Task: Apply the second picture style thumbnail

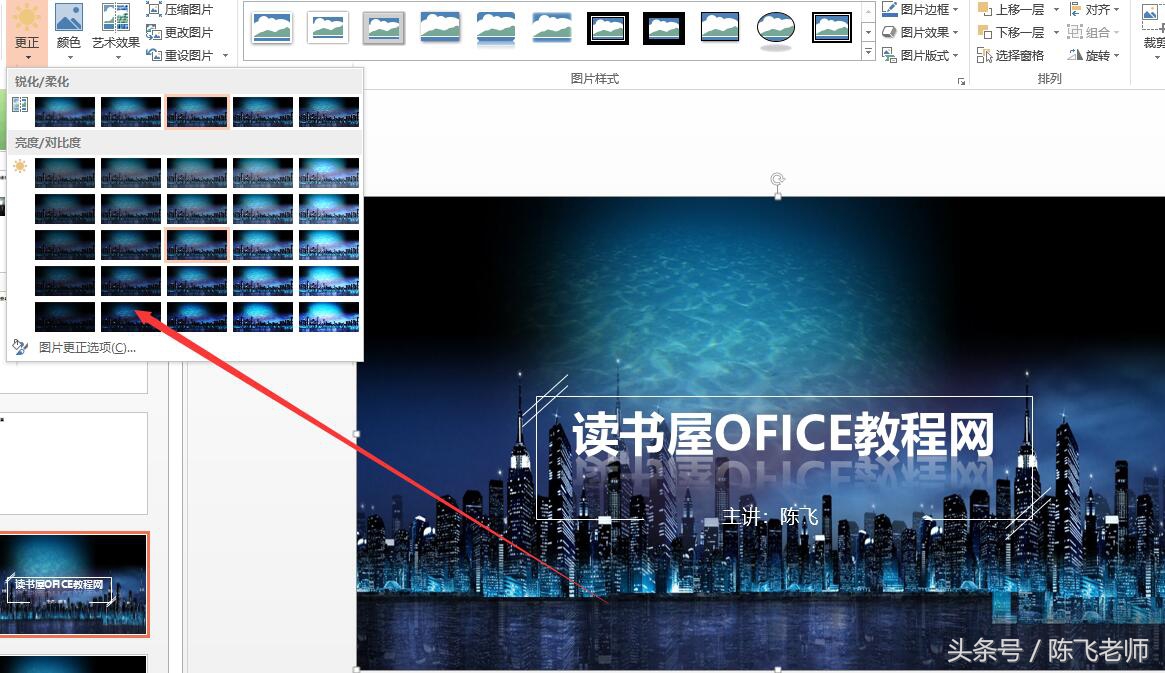Action: pyautogui.click(x=328, y=28)
